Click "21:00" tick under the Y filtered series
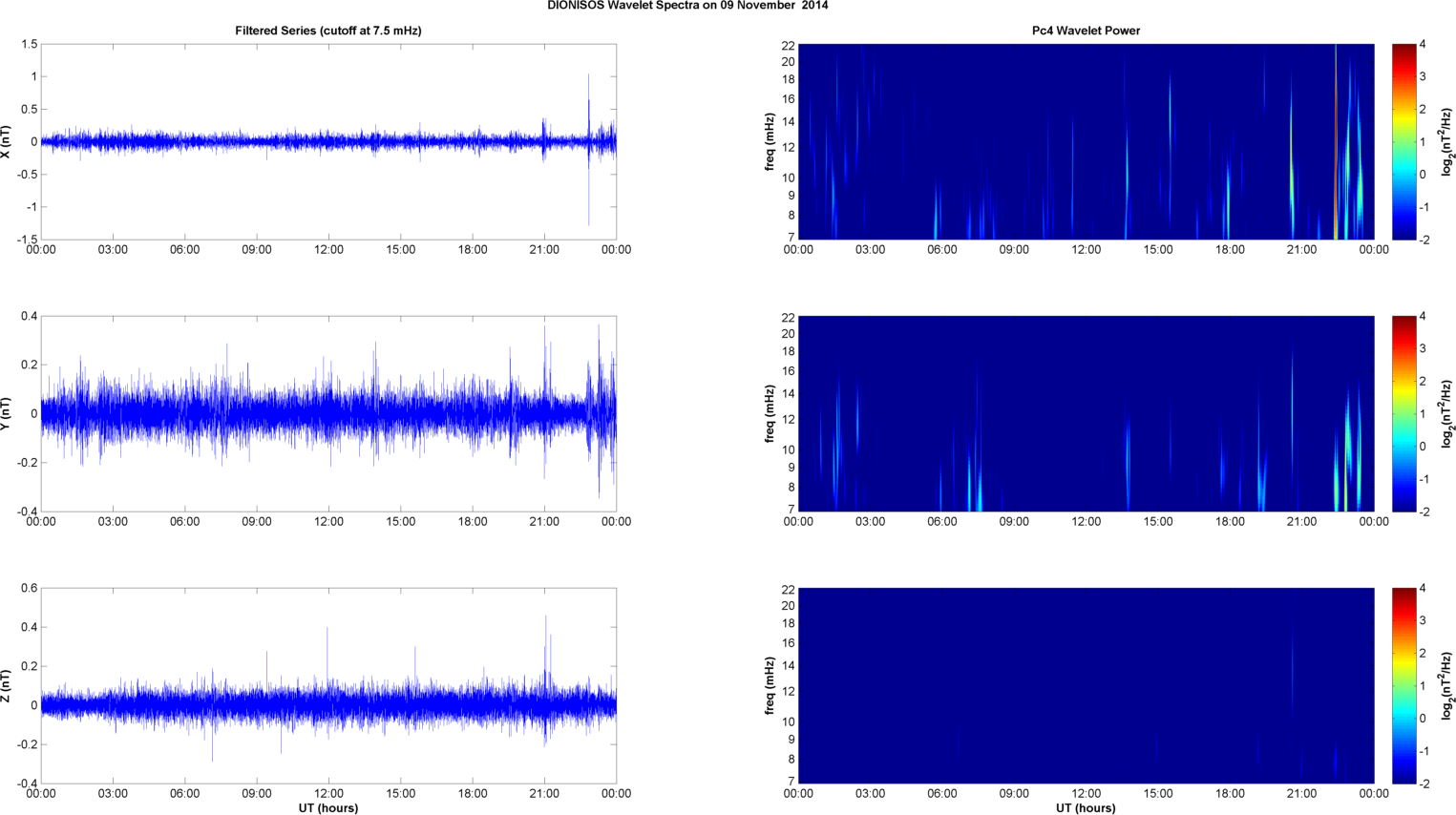 pyautogui.click(x=544, y=522)
